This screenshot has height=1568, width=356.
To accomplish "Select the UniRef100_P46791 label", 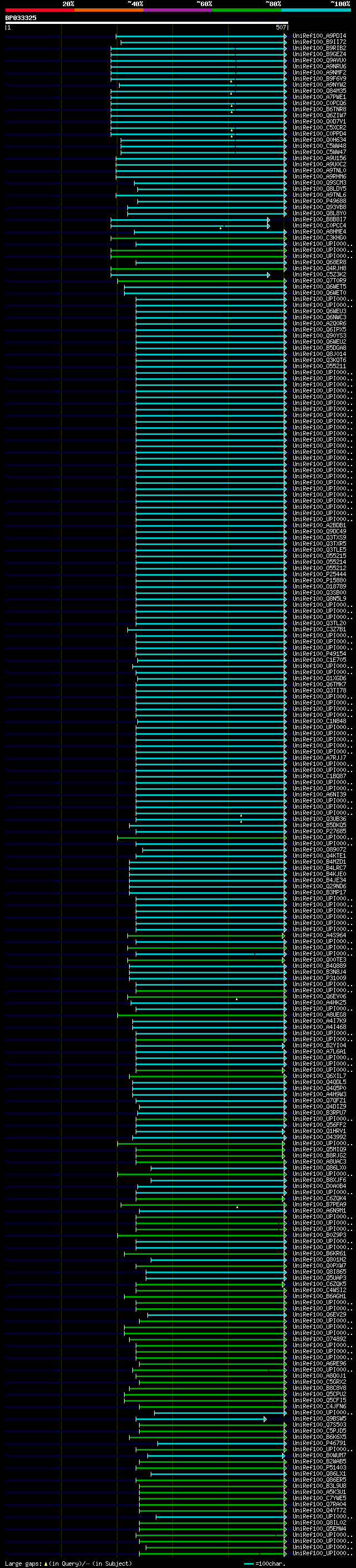I will click(319, 1443).
